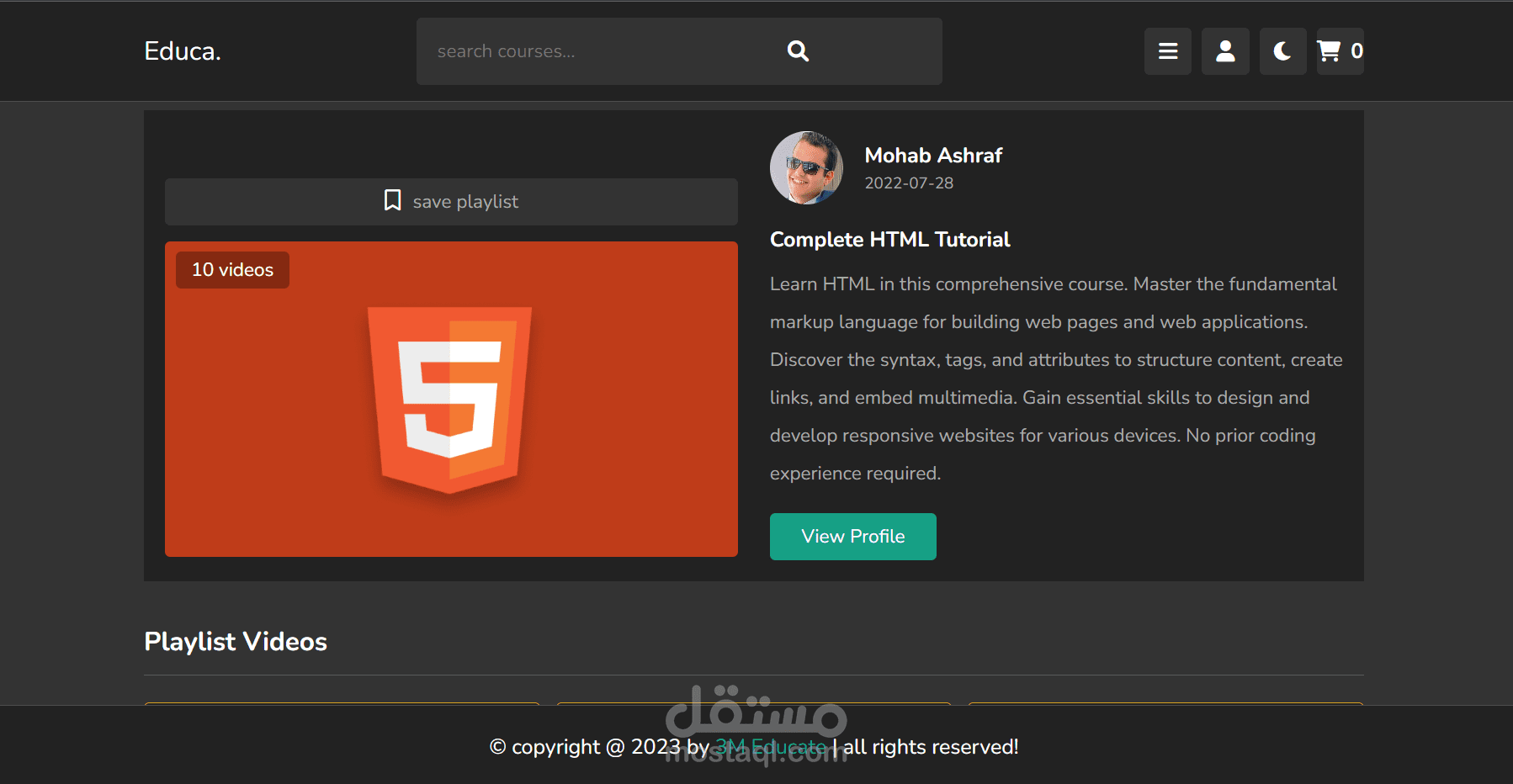Open the hamburger menu icon
Screen dimensions: 1513x784
(x=1167, y=51)
